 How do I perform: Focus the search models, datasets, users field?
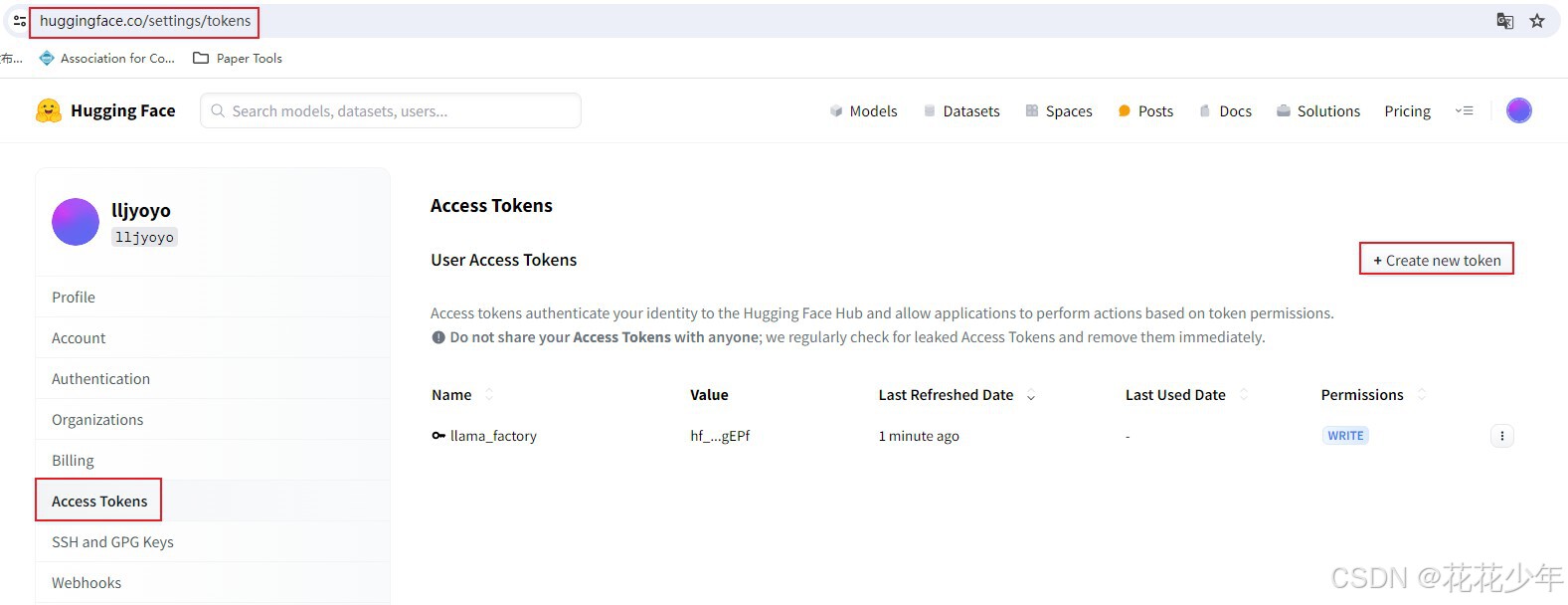click(391, 110)
